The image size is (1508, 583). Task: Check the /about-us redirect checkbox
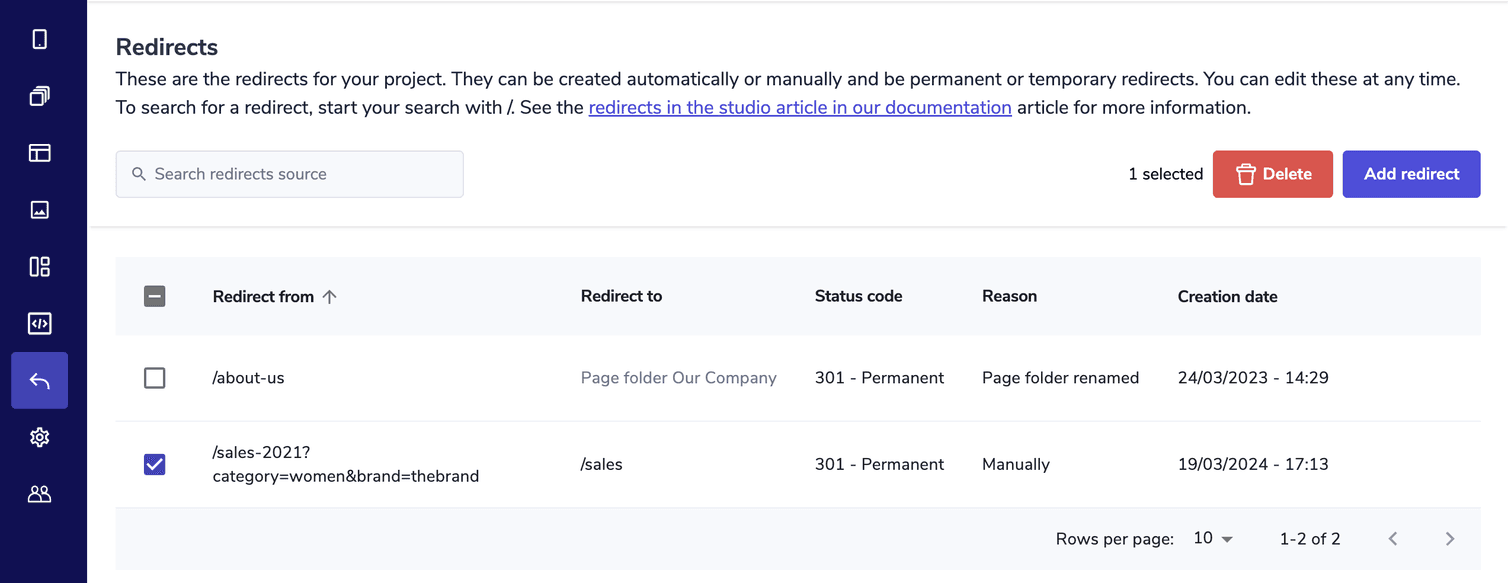(x=154, y=377)
